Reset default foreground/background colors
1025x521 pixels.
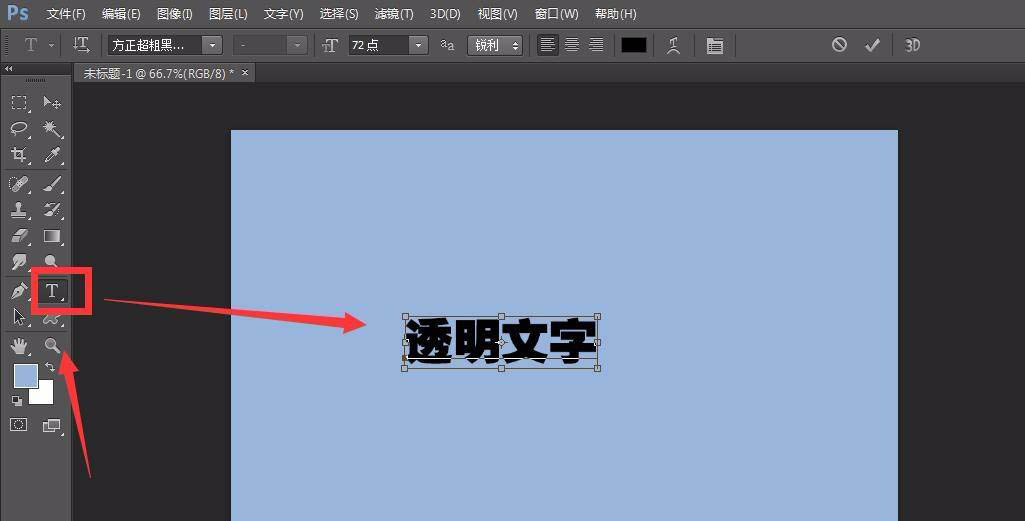(16, 401)
